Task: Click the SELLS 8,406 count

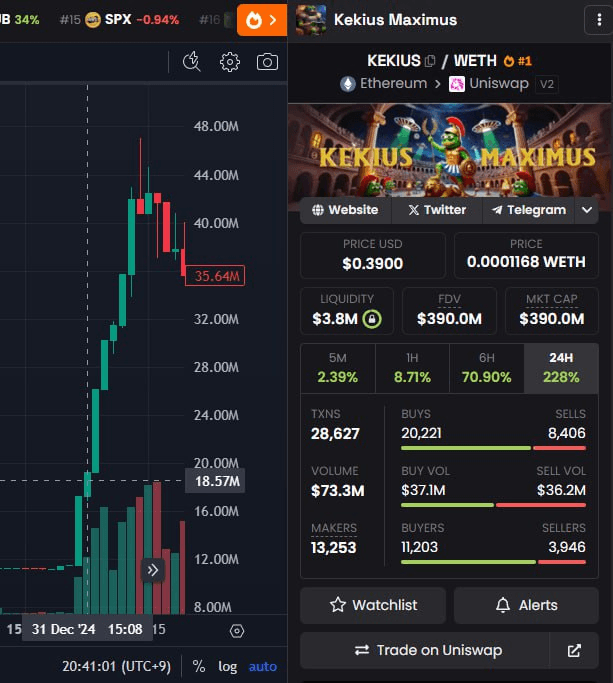Action: [x=566, y=433]
